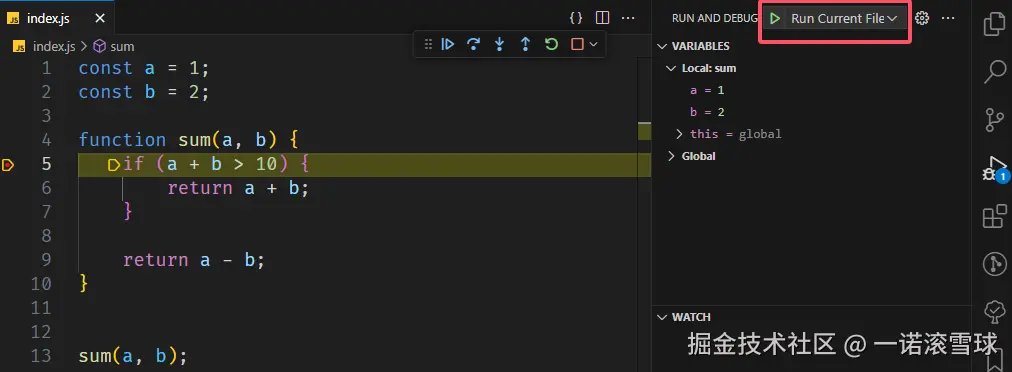Close the index.js tab
Viewport: 1012px width, 372px height.
click(x=99, y=18)
